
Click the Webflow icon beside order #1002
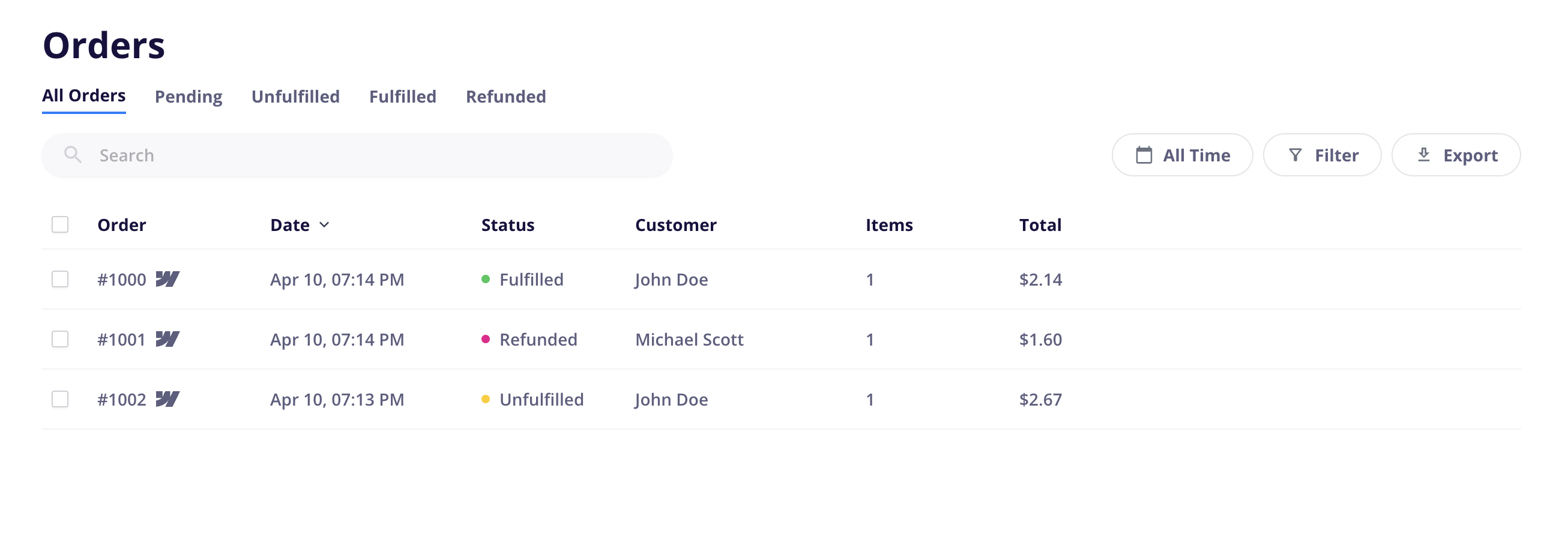(167, 400)
